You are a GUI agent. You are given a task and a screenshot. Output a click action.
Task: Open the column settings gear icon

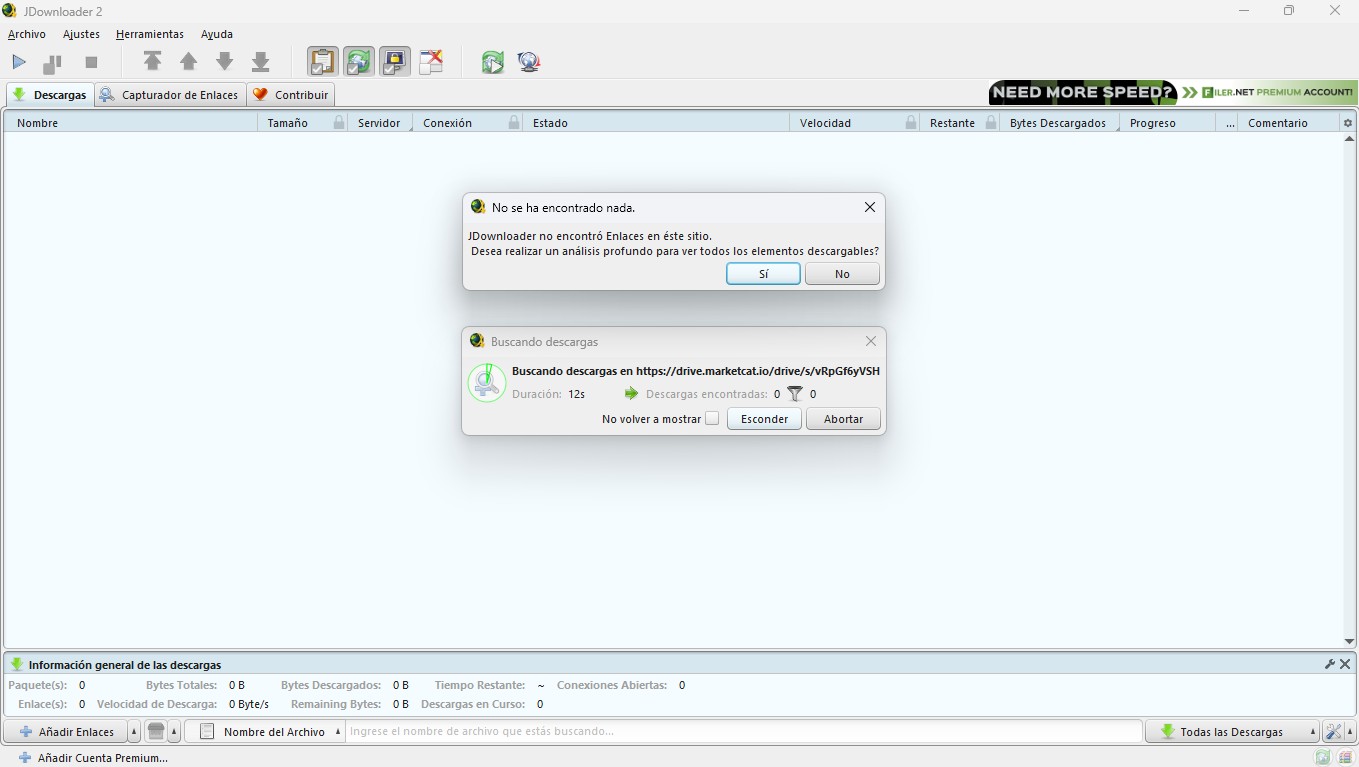[x=1348, y=123]
